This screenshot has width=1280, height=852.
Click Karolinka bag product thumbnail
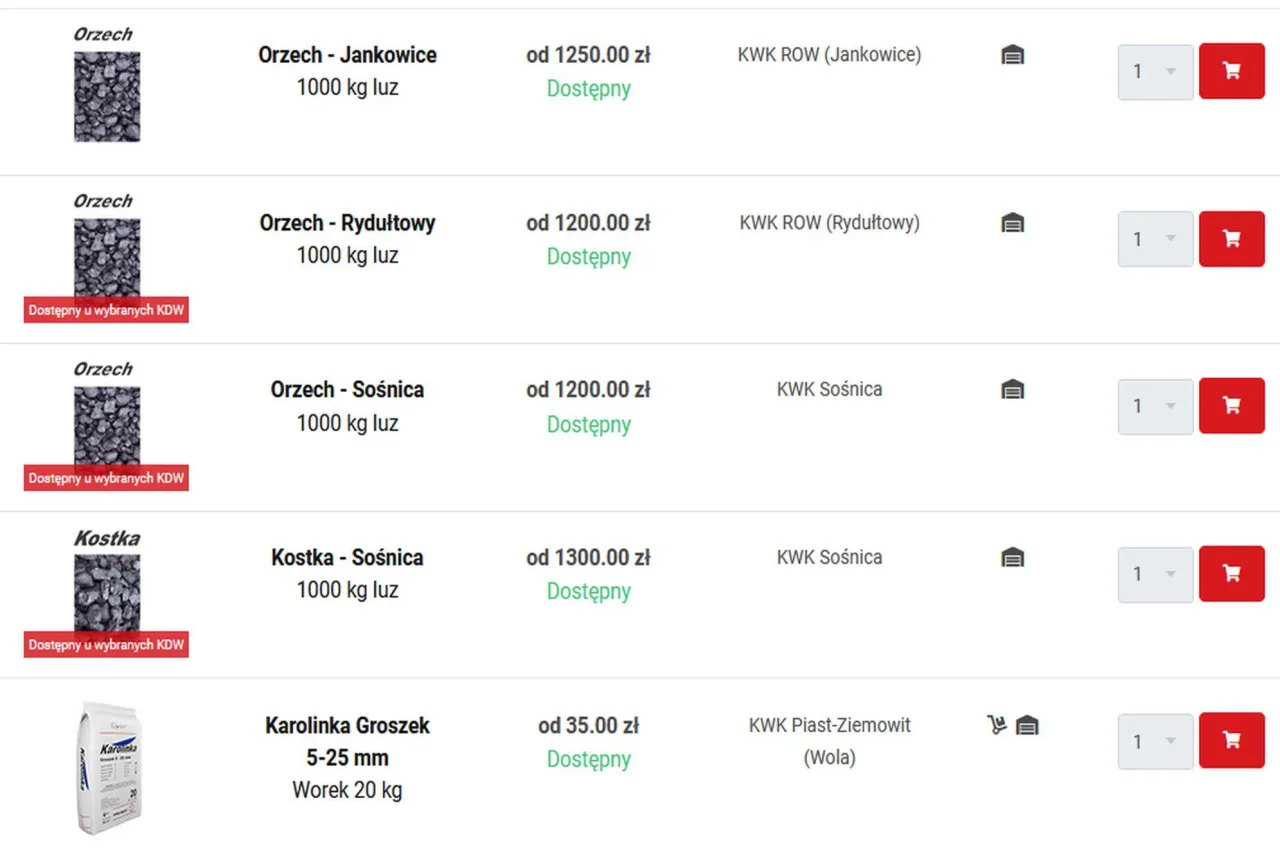pyautogui.click(x=109, y=768)
